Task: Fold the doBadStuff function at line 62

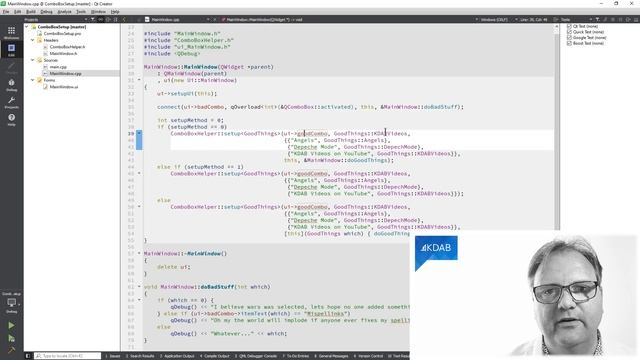Action: tap(139, 287)
